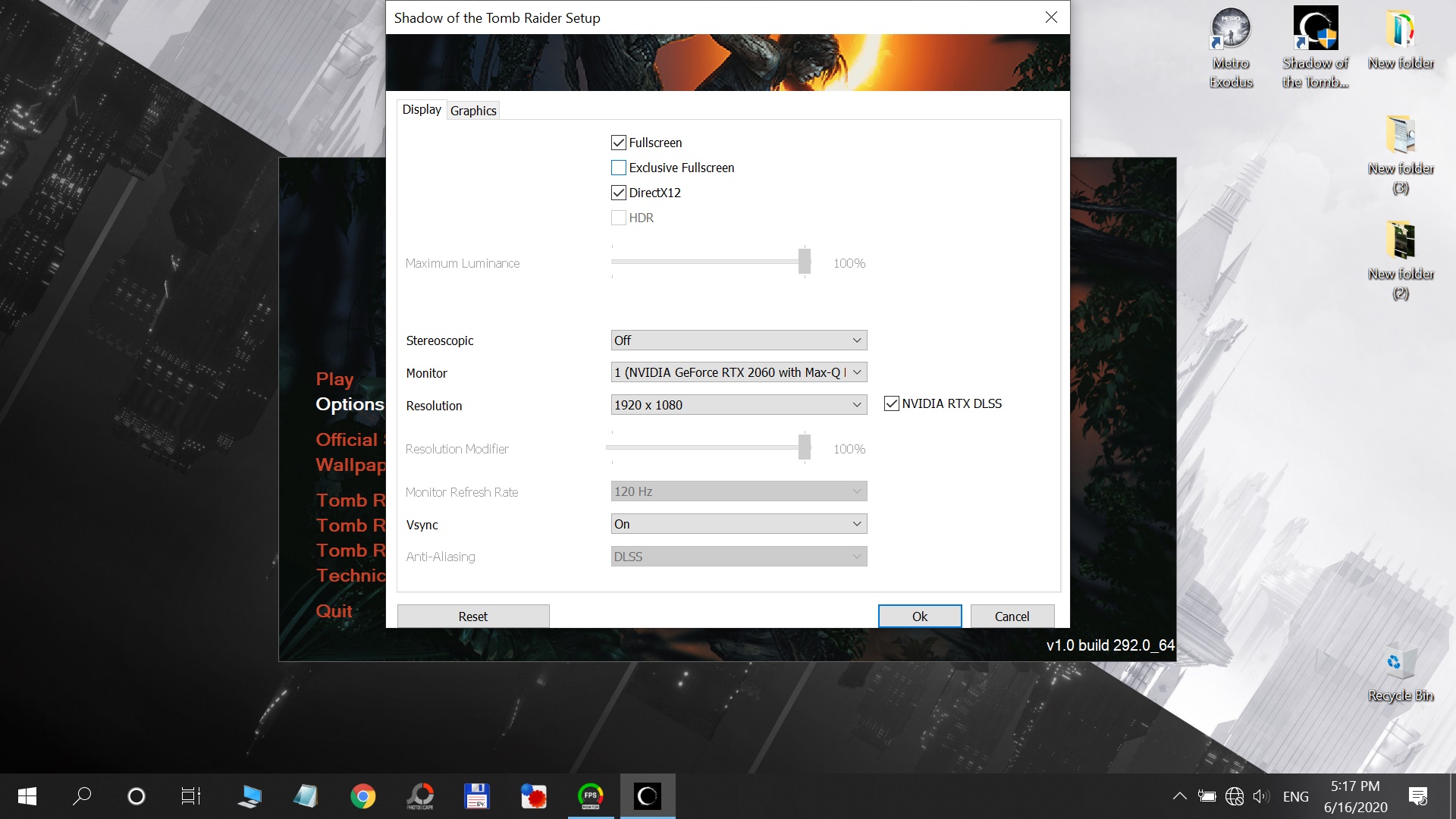This screenshot has width=1456, height=819.
Task: Click the Show desktop strip at taskbar end
Action: [1453, 796]
